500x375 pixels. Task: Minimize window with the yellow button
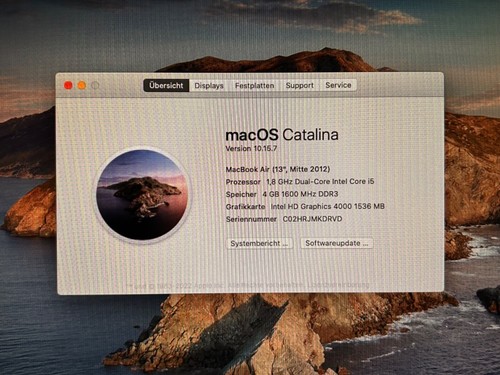82,85
